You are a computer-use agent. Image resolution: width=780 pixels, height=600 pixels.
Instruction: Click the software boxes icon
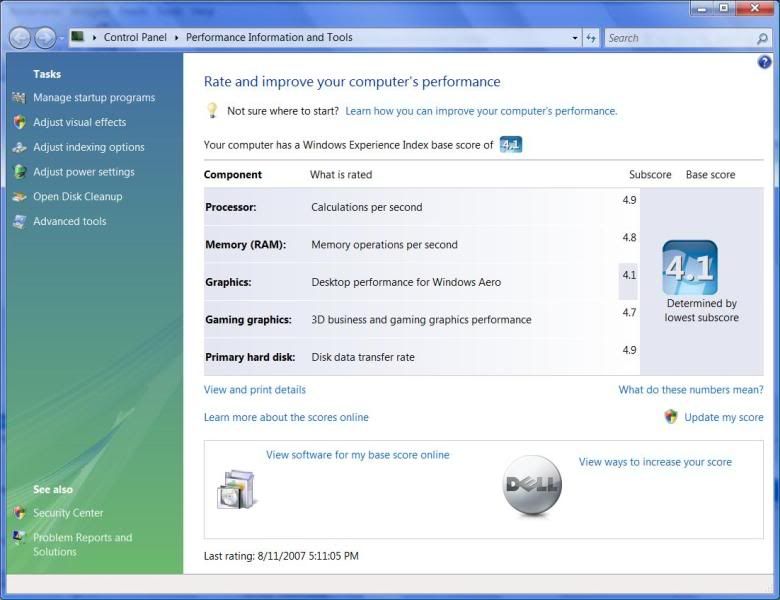click(237, 490)
